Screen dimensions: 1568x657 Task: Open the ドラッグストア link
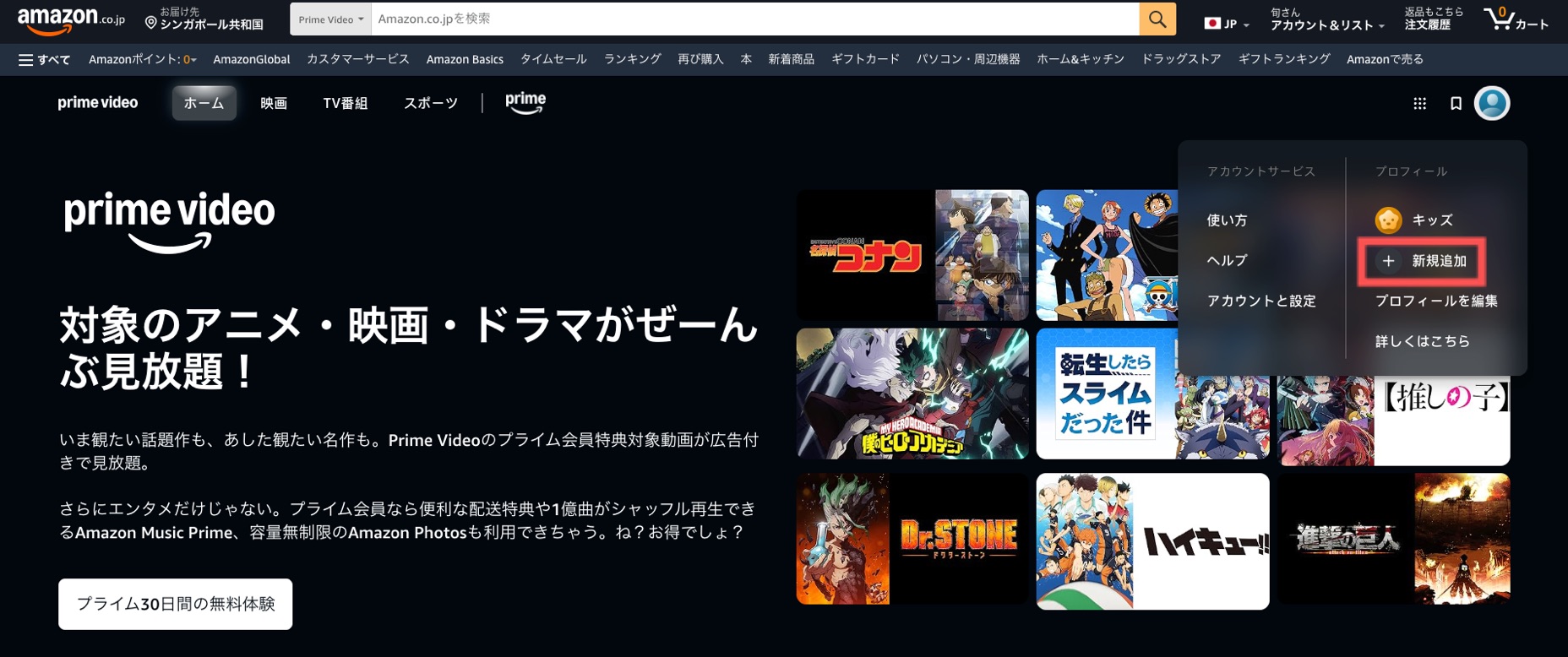point(1181,59)
